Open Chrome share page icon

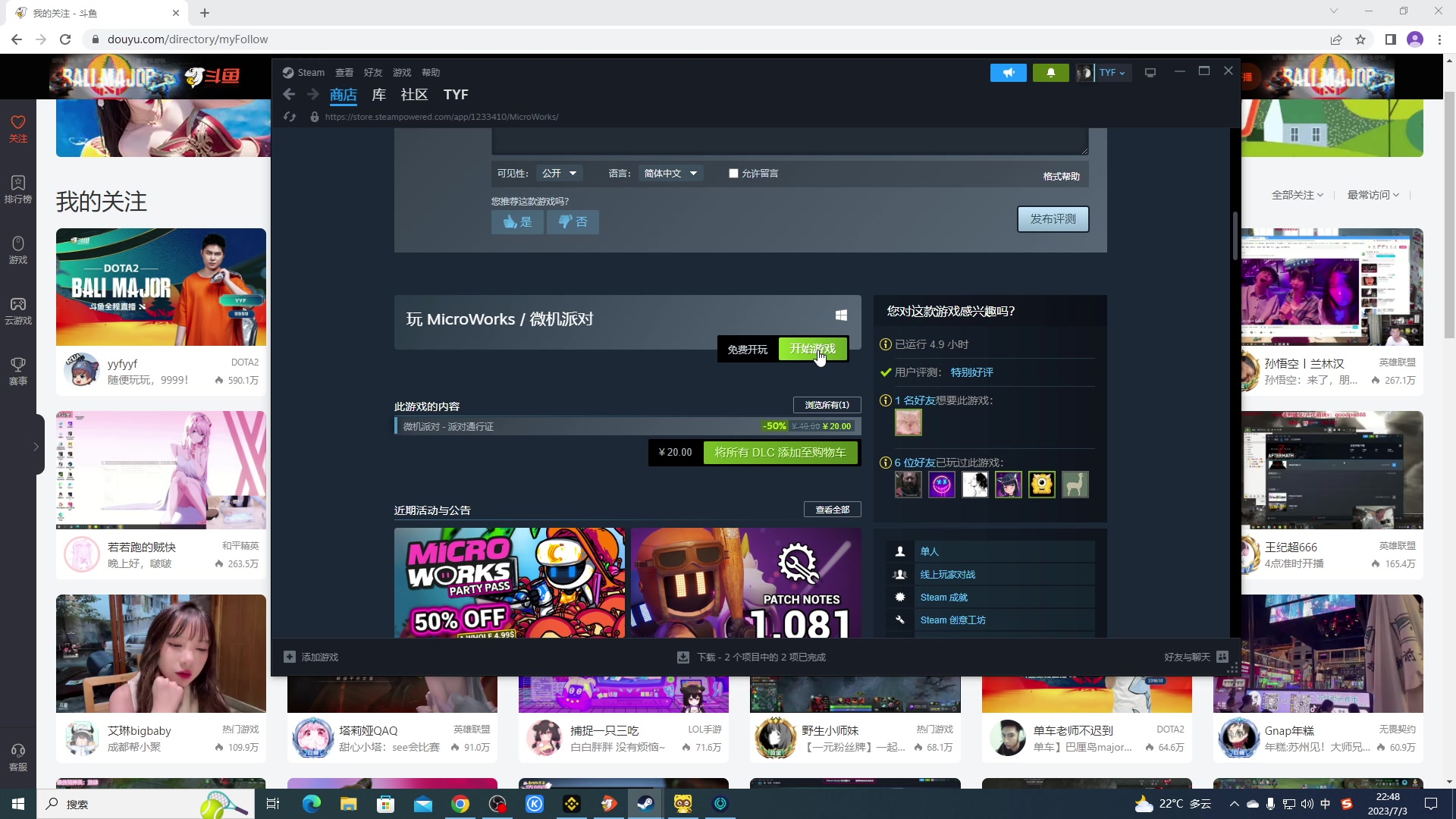1336,39
